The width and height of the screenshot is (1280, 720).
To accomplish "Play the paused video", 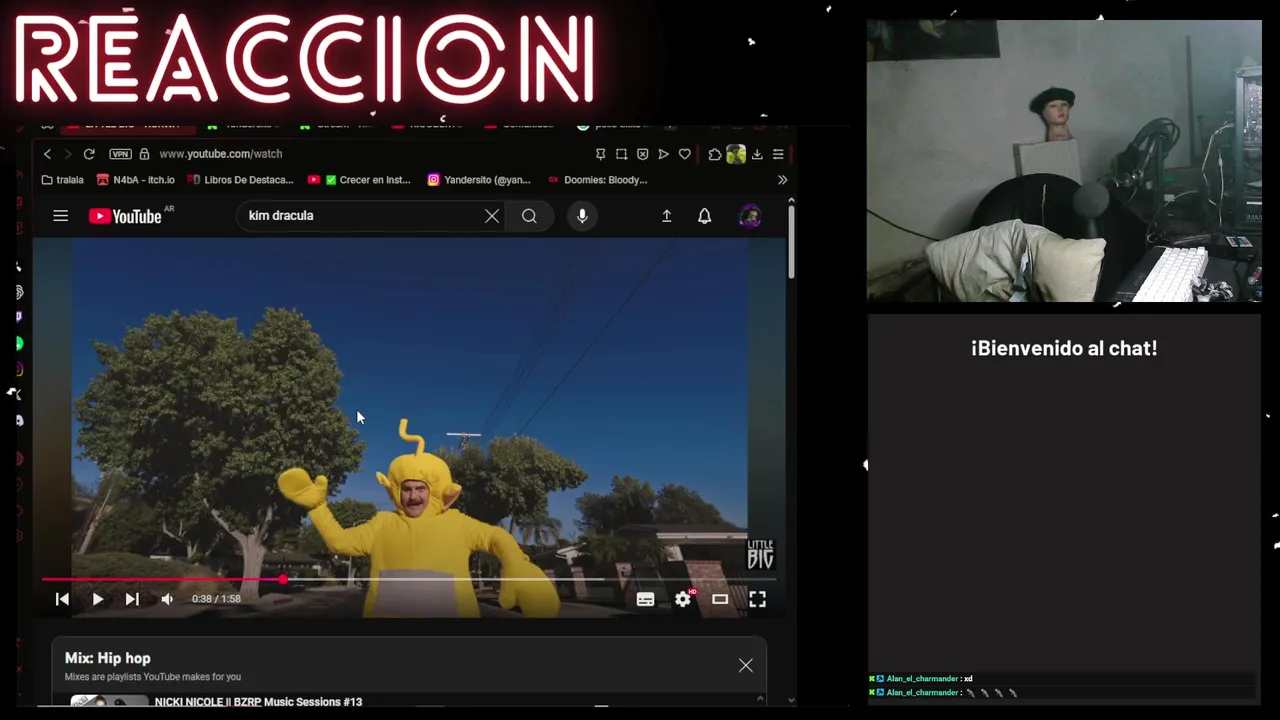I will pos(97,599).
